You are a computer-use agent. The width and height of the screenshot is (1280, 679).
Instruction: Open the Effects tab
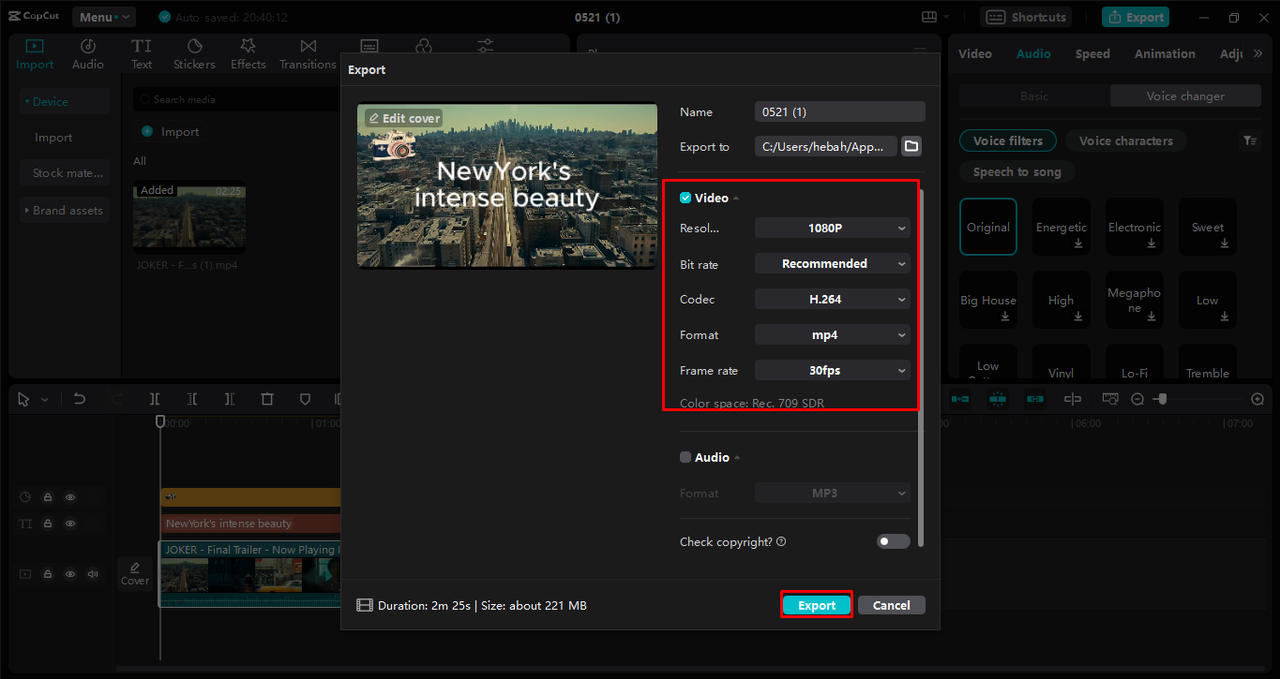pos(248,54)
